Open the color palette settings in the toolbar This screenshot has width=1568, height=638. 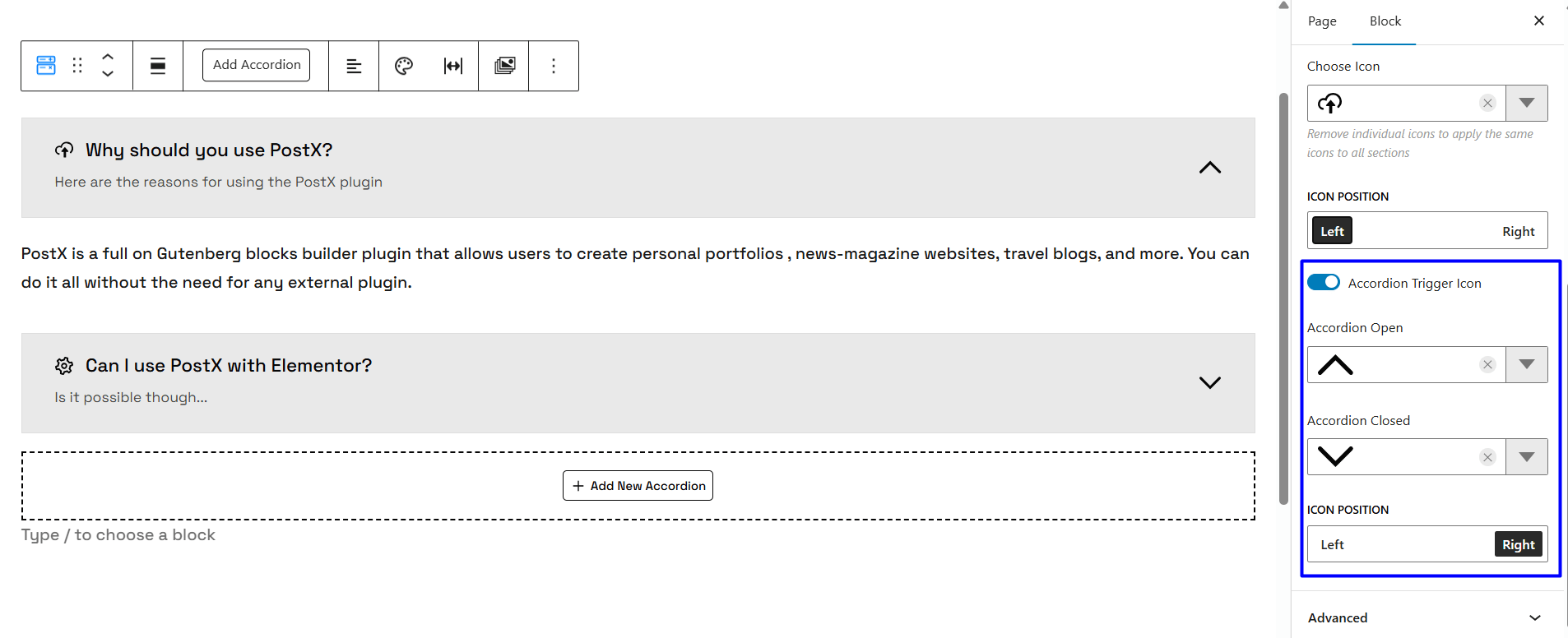coord(403,65)
